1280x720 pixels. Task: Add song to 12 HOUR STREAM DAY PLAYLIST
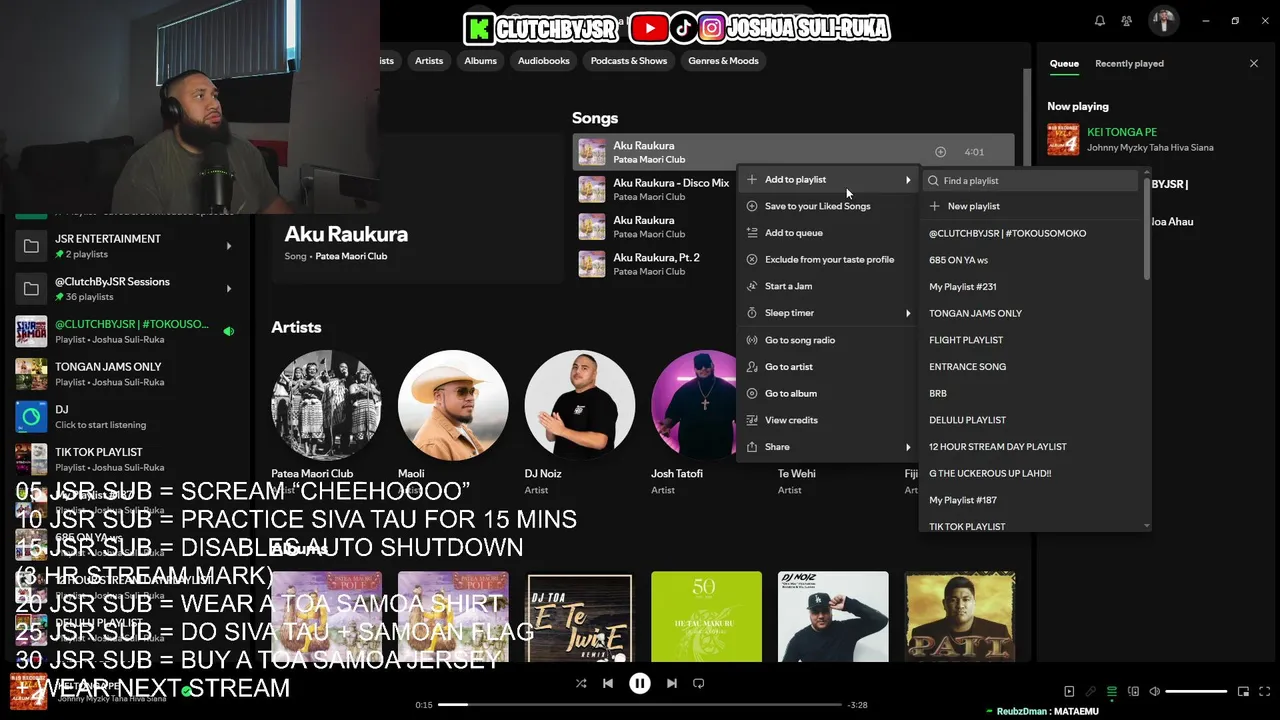(1031, 447)
